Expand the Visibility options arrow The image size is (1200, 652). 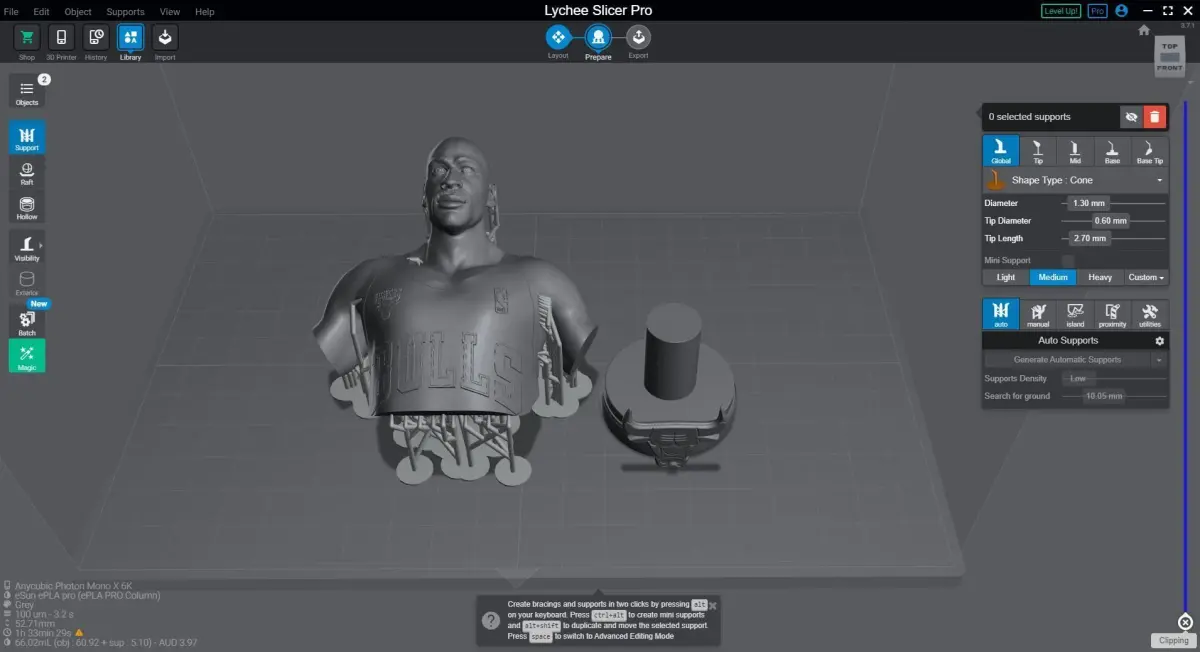41,245
